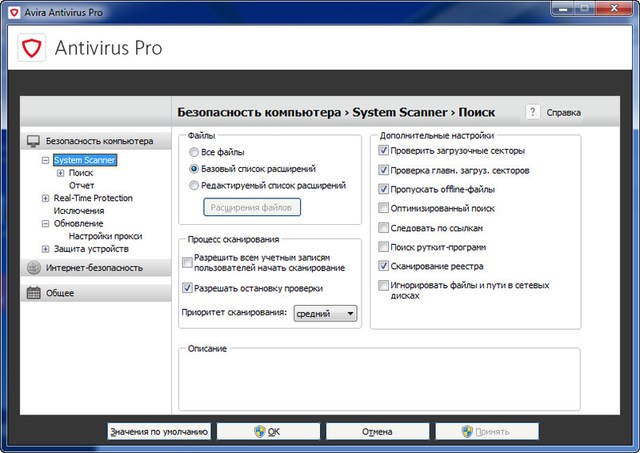Click the Avira shield logo icon
The width and height of the screenshot is (640, 453).
point(32,48)
